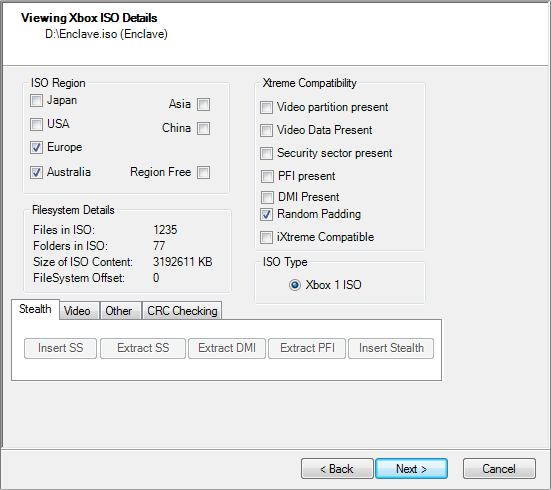Select the Xbox 1 ISO radio button
Image resolution: width=551 pixels, height=490 pixels.
pos(295,285)
